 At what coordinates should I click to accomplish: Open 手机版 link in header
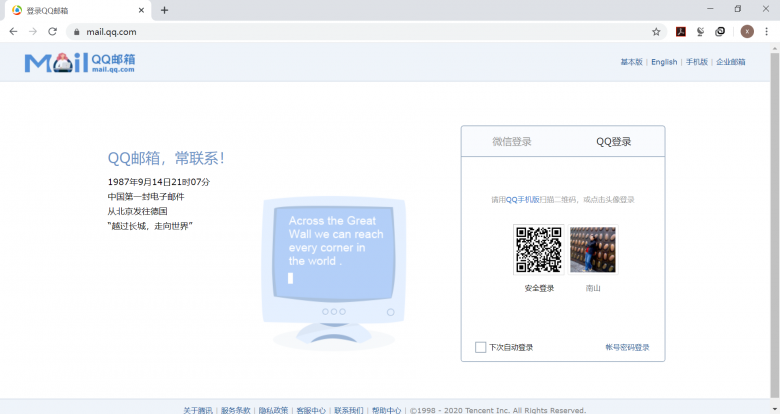coord(696,62)
